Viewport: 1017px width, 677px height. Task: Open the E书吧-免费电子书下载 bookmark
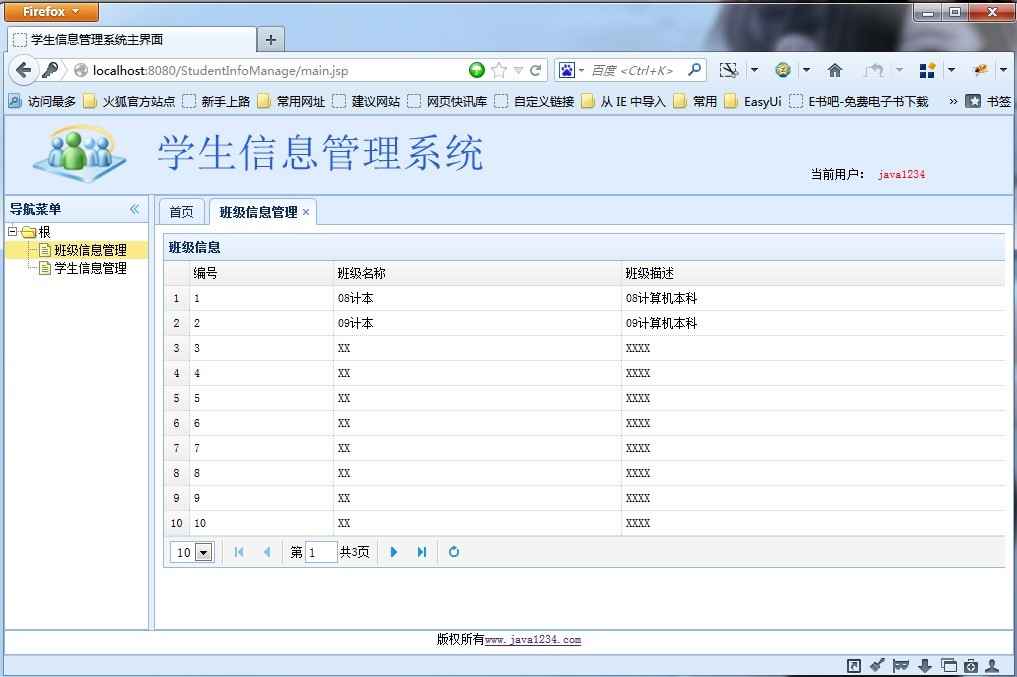[x=859, y=101]
